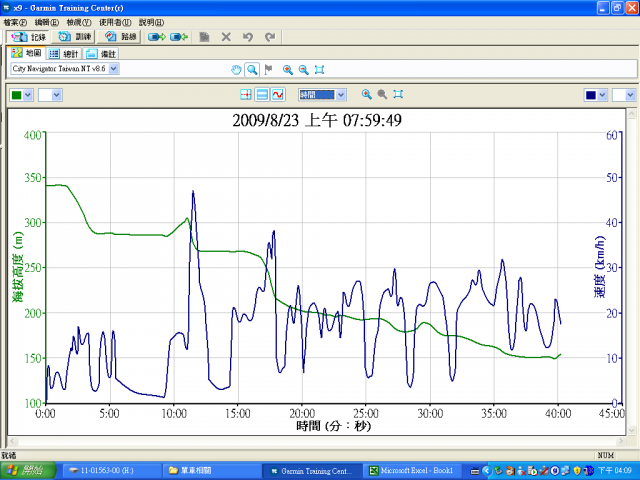Open the dark blue right-axis color dropdown
The height and width of the screenshot is (480, 640).
[x=602, y=95]
